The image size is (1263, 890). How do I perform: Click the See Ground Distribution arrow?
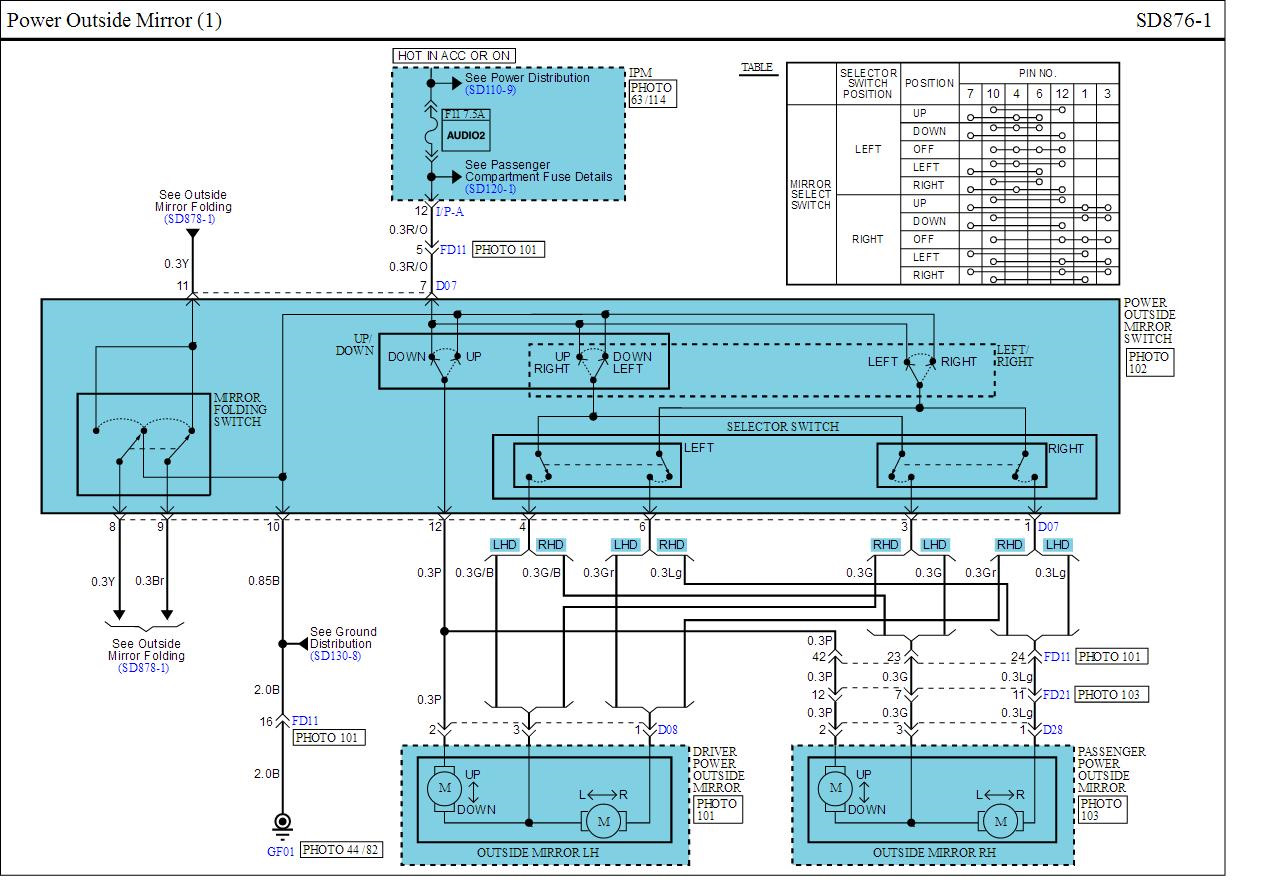[298, 644]
